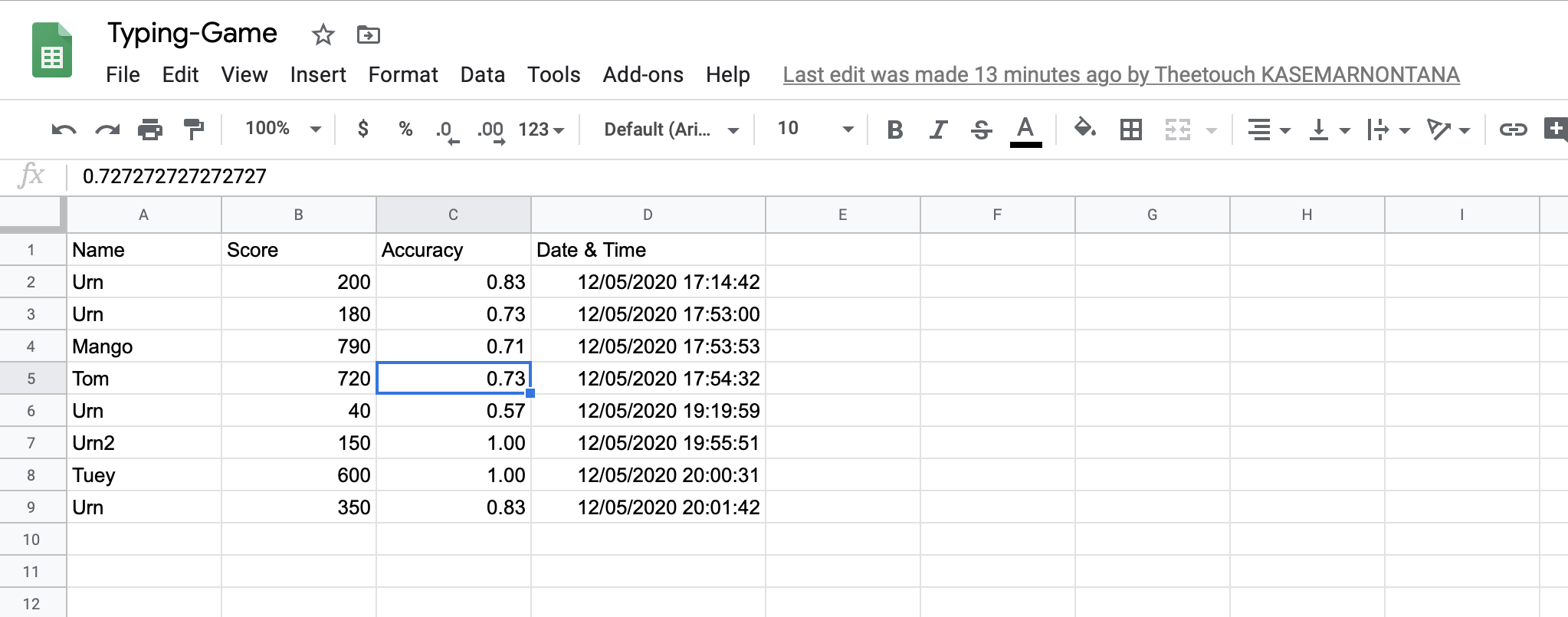Star the Typing-Game document

pyautogui.click(x=323, y=34)
